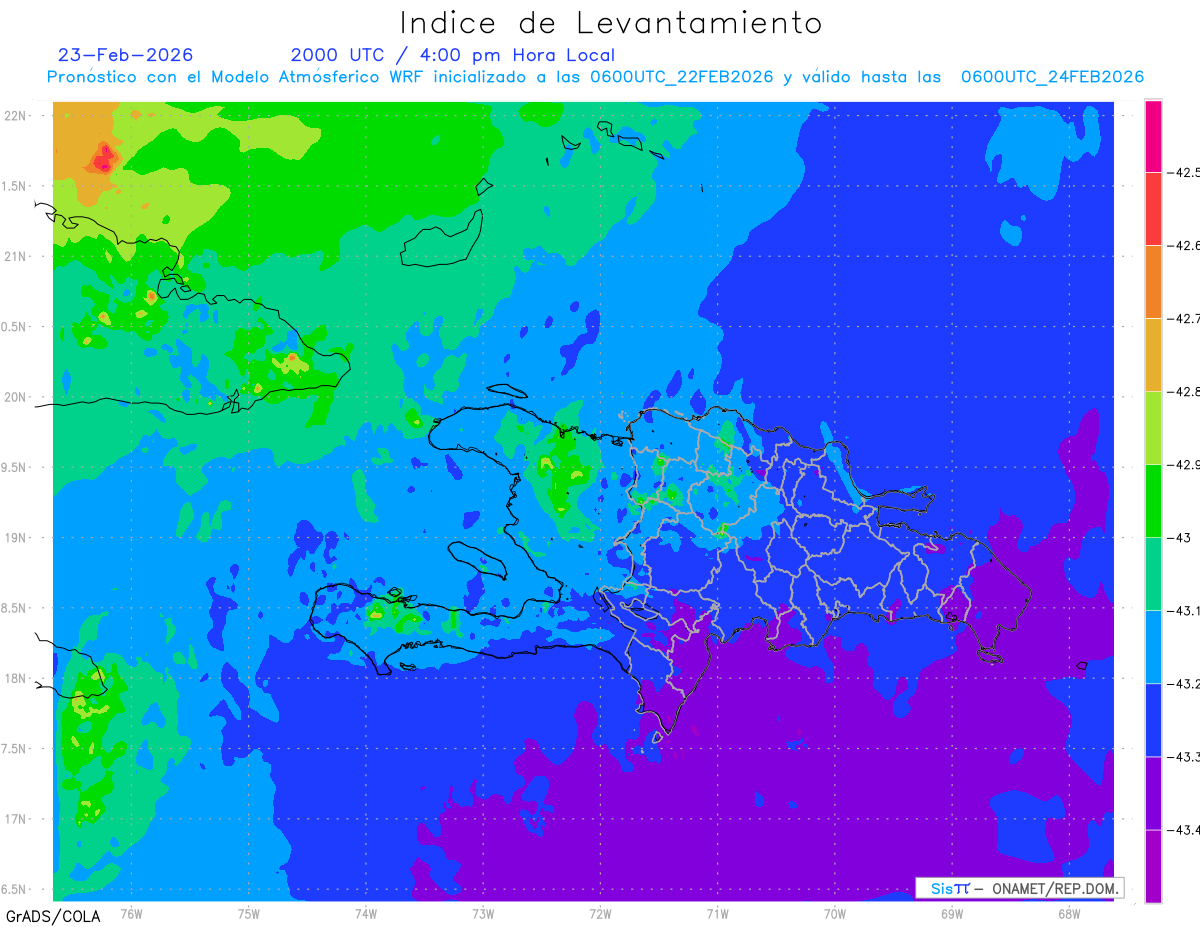Viewport: 1200px width, 927px height.
Task: Click the '69W' longitude label
Action: point(952,913)
